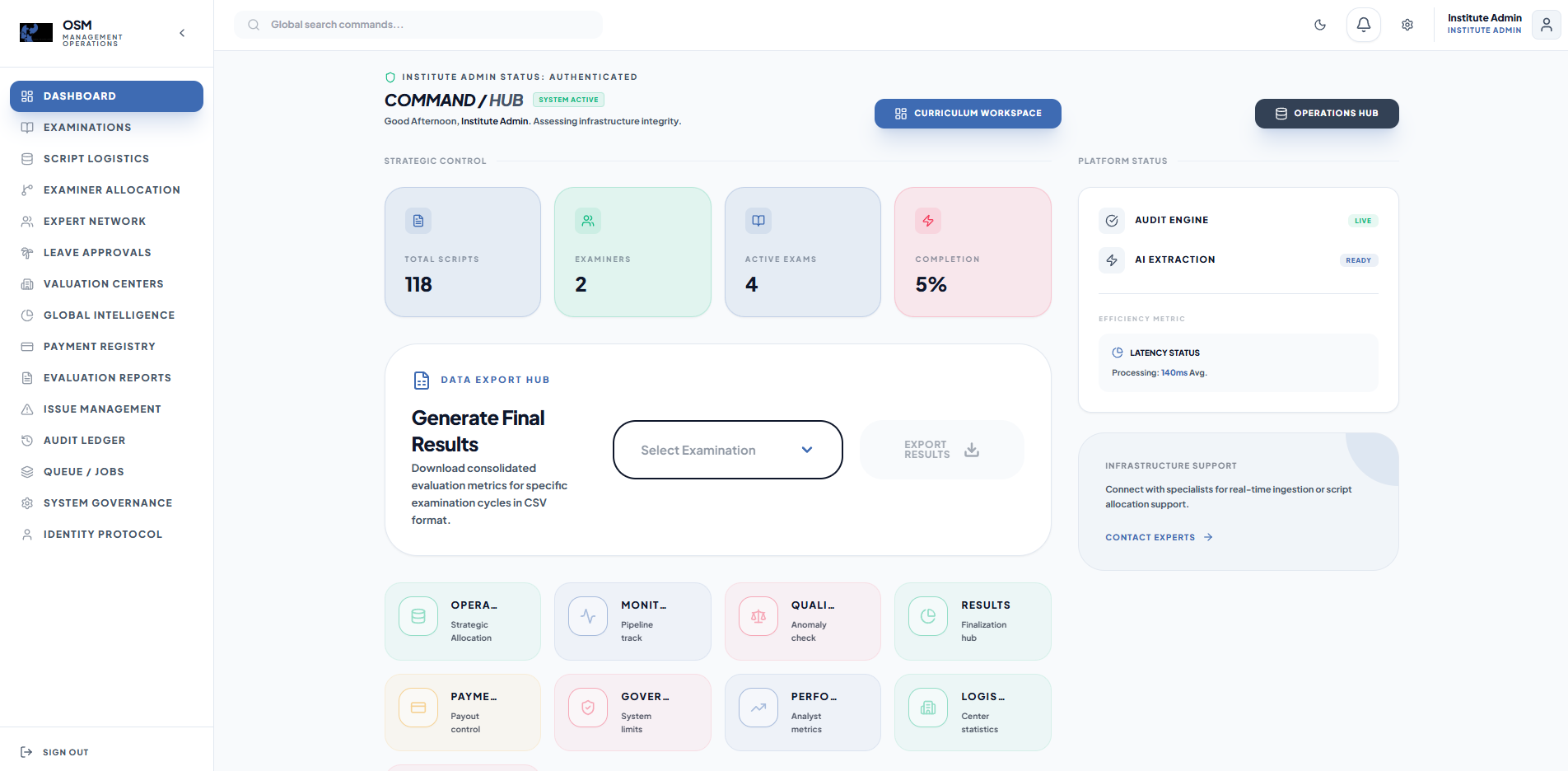Go to Leave Approvals
1568x771 pixels.
coord(106,253)
